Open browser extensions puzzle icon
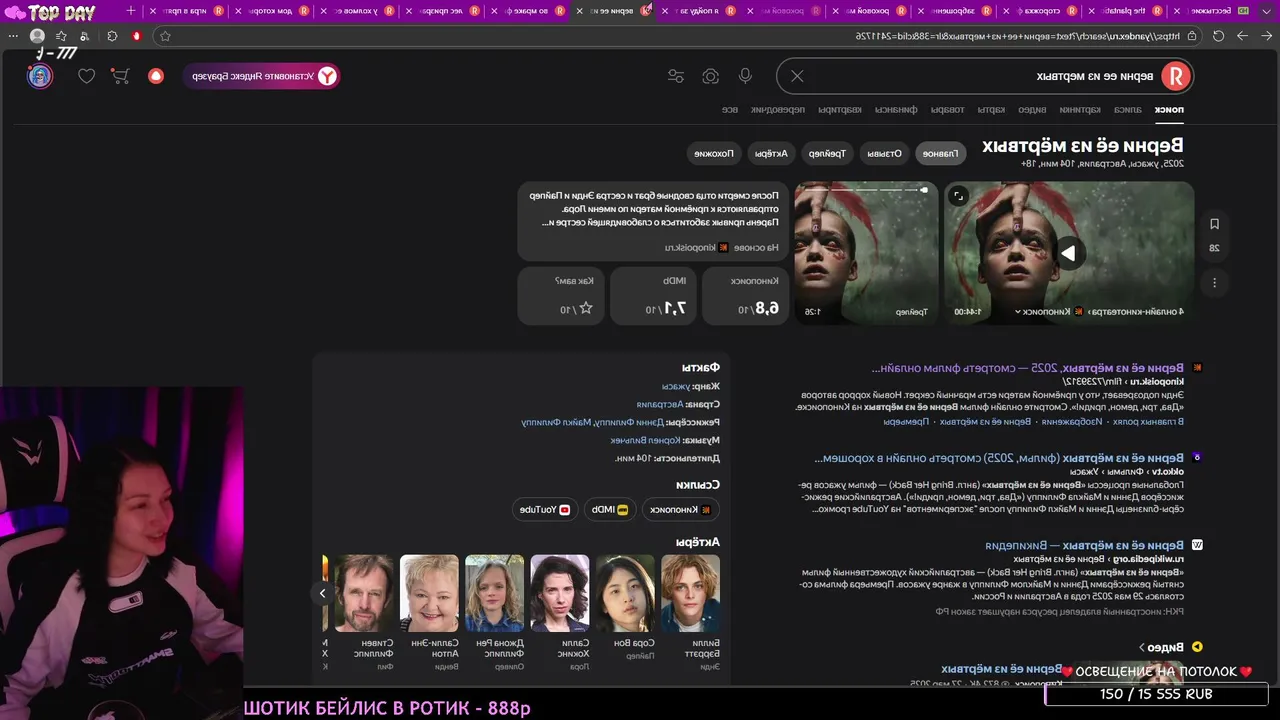The width and height of the screenshot is (1280, 720). (x=112, y=36)
